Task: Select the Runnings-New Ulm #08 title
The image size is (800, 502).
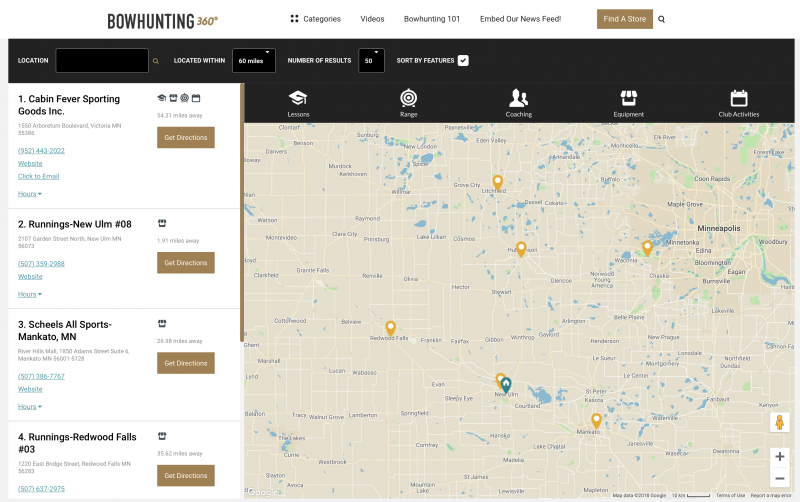Action: pos(75,224)
